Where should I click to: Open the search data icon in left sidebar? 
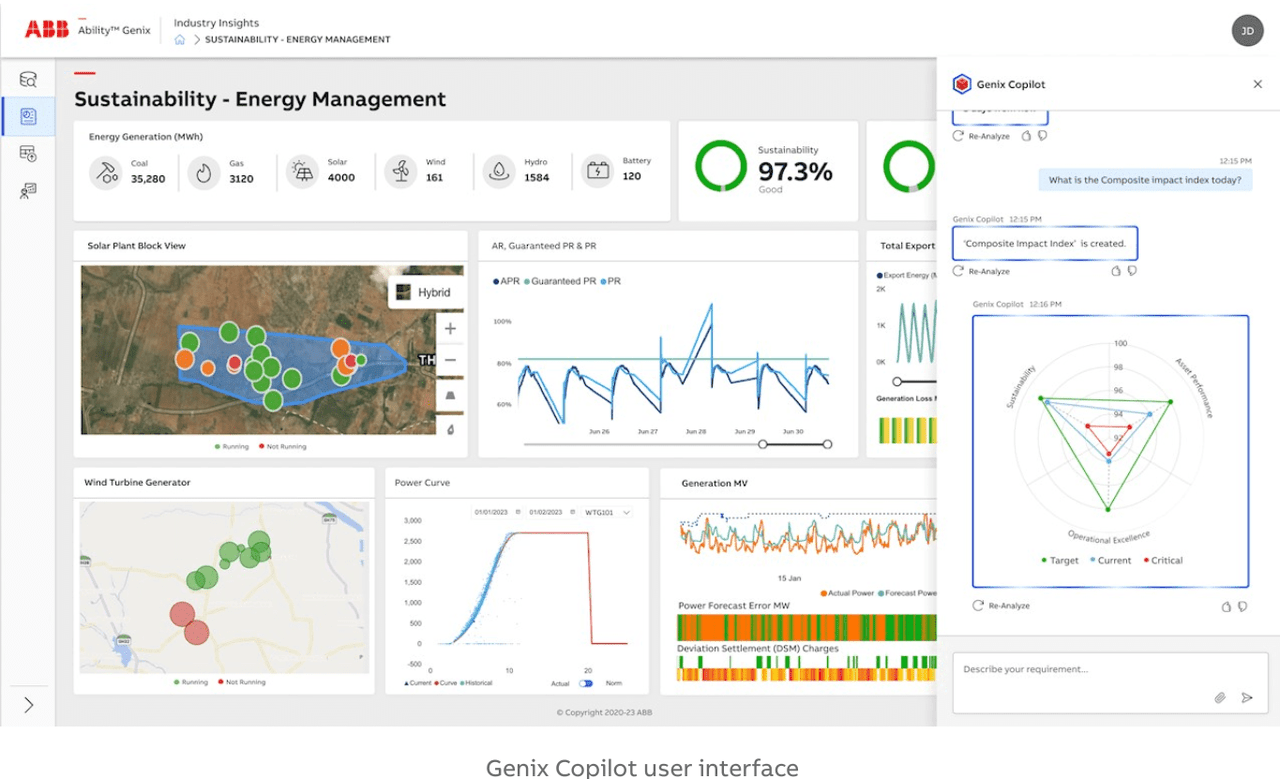(x=28, y=80)
